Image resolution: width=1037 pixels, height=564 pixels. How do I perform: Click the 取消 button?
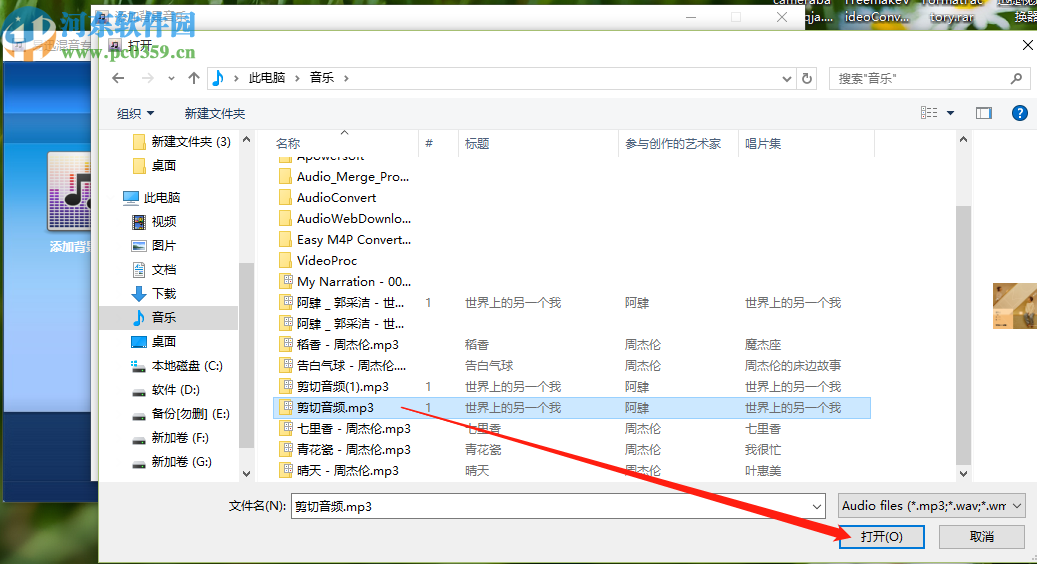tap(981, 536)
